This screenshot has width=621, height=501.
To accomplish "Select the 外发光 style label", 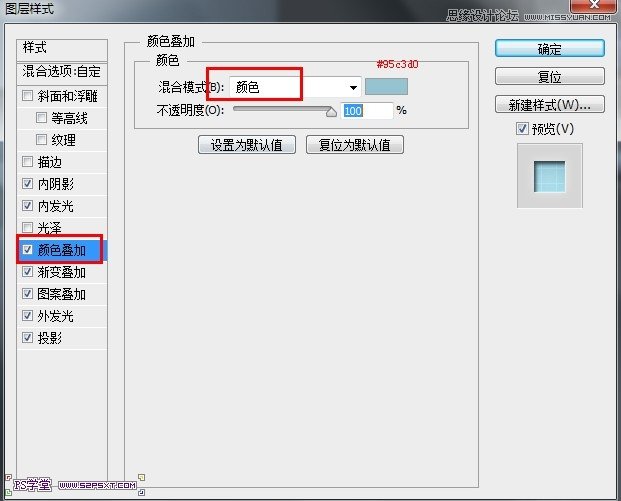I will click(x=55, y=316).
